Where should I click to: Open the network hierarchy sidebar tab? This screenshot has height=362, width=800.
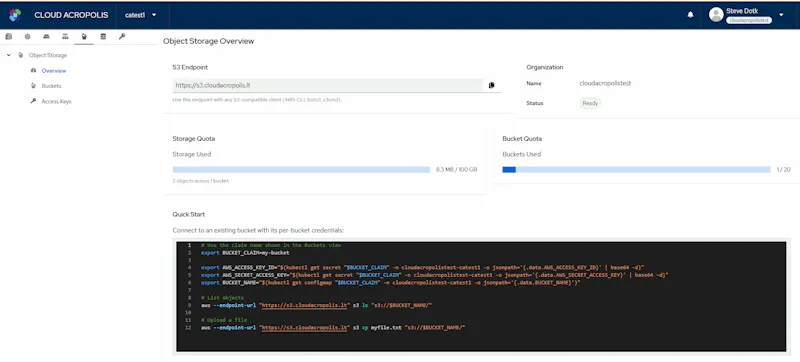(x=65, y=36)
